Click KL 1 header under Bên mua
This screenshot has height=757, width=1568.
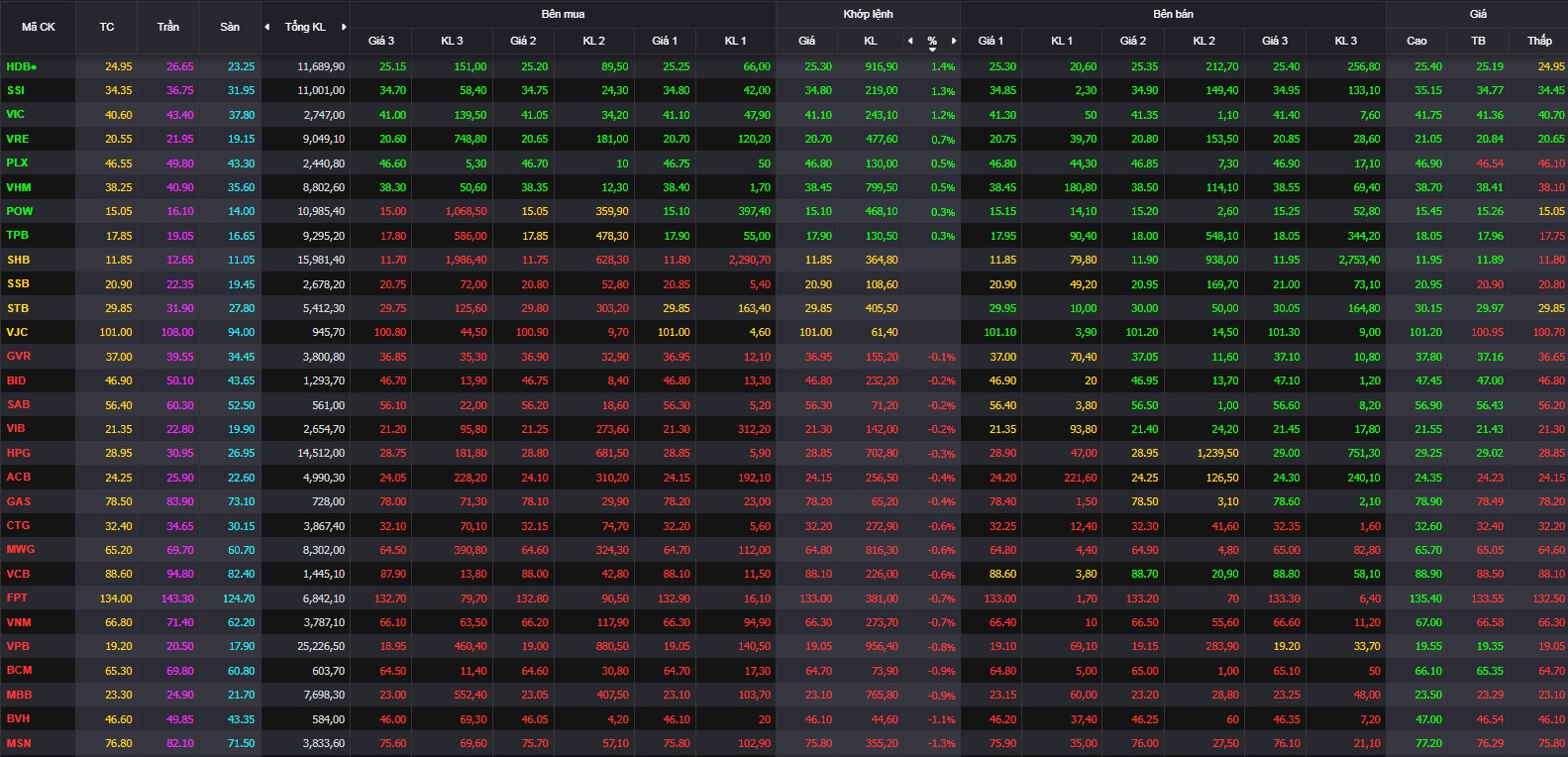(x=735, y=41)
